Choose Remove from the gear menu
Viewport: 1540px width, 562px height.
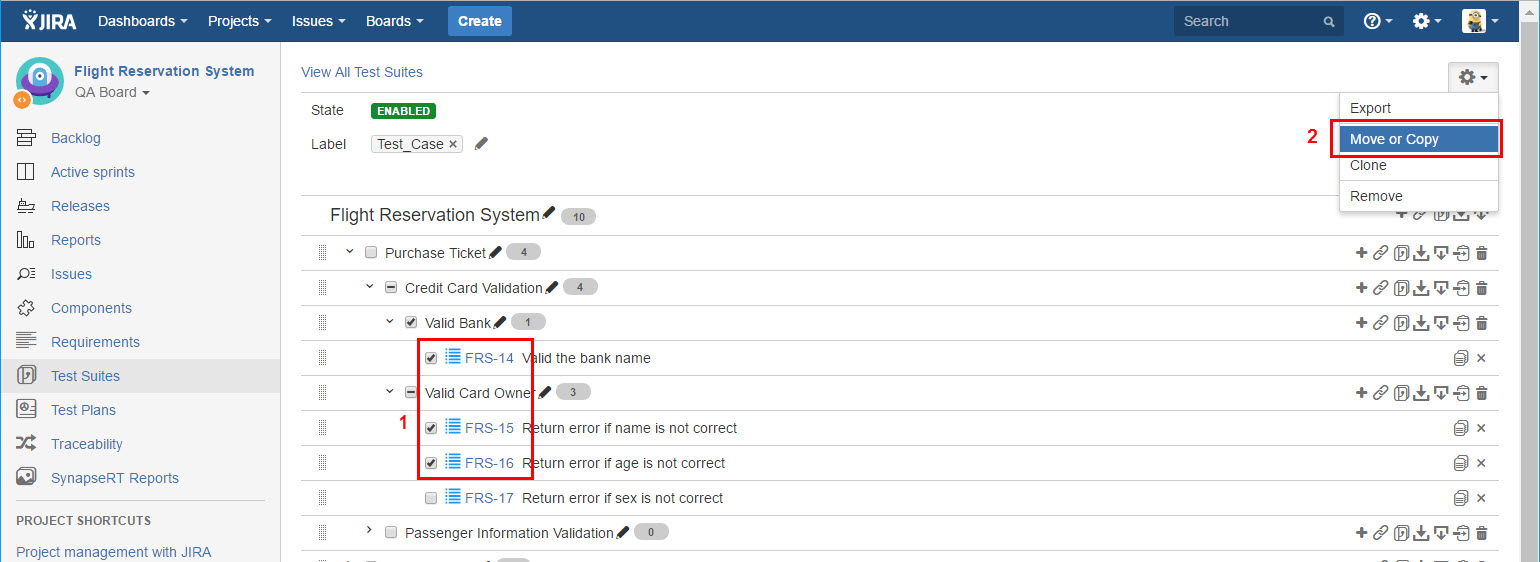(x=1419, y=196)
